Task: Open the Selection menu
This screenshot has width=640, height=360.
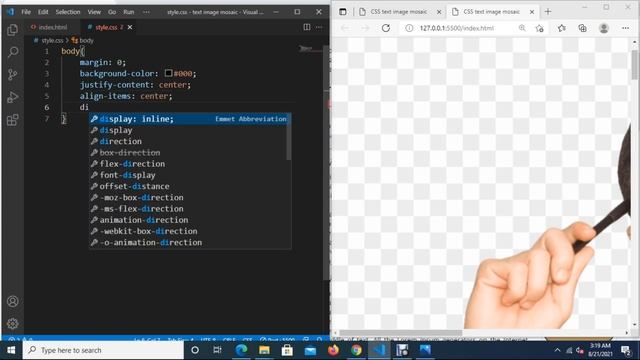Action: [68, 12]
